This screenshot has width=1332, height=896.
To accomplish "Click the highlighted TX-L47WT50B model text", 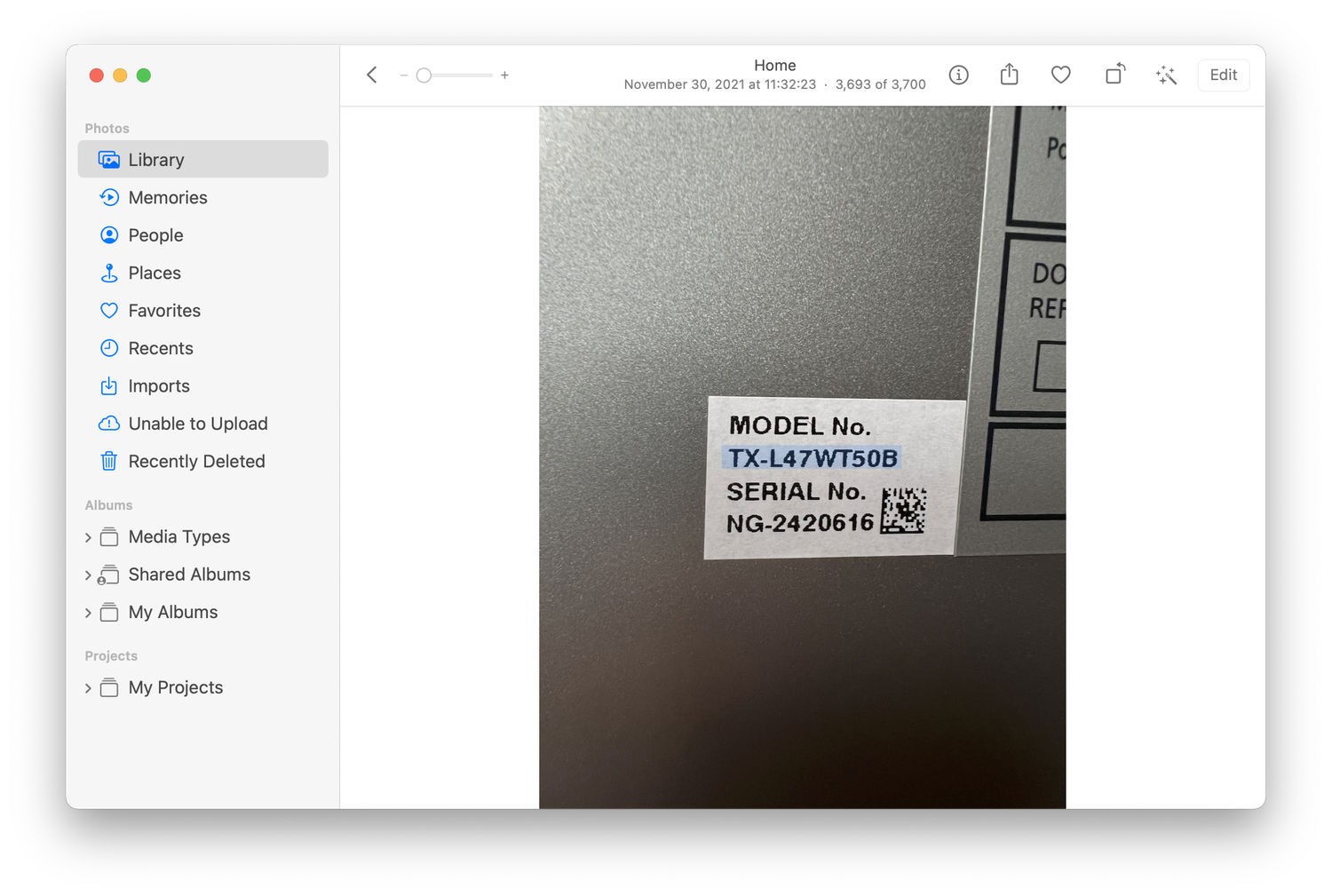I will click(x=812, y=458).
